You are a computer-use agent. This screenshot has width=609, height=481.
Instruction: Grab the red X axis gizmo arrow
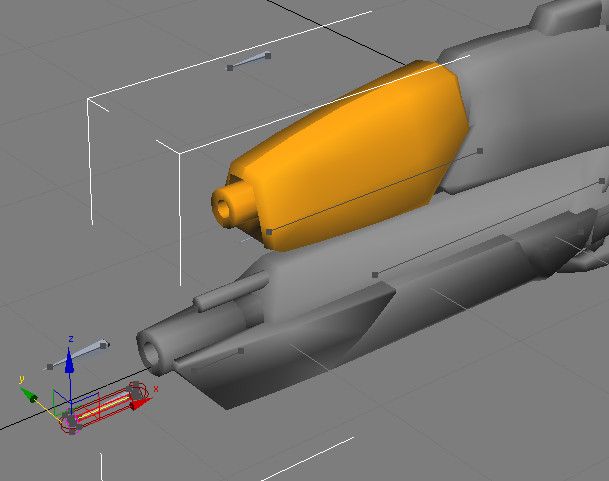tap(140, 404)
